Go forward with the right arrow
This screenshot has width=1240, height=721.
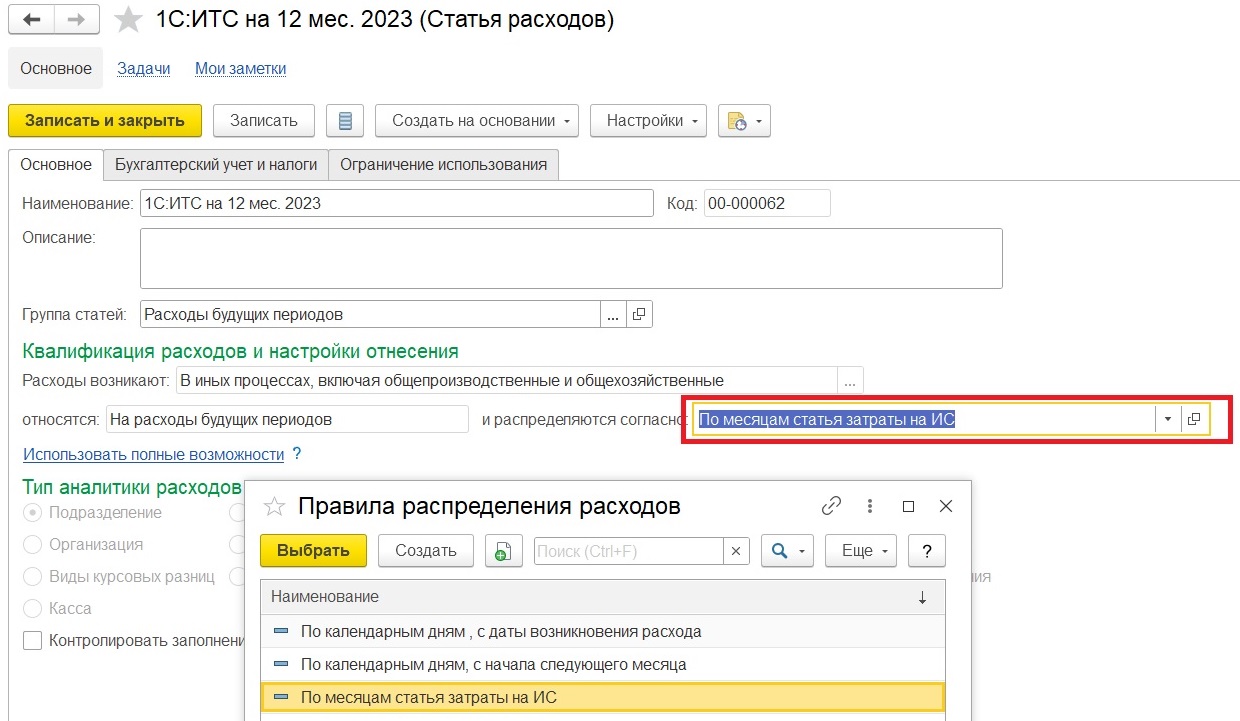click(x=76, y=19)
